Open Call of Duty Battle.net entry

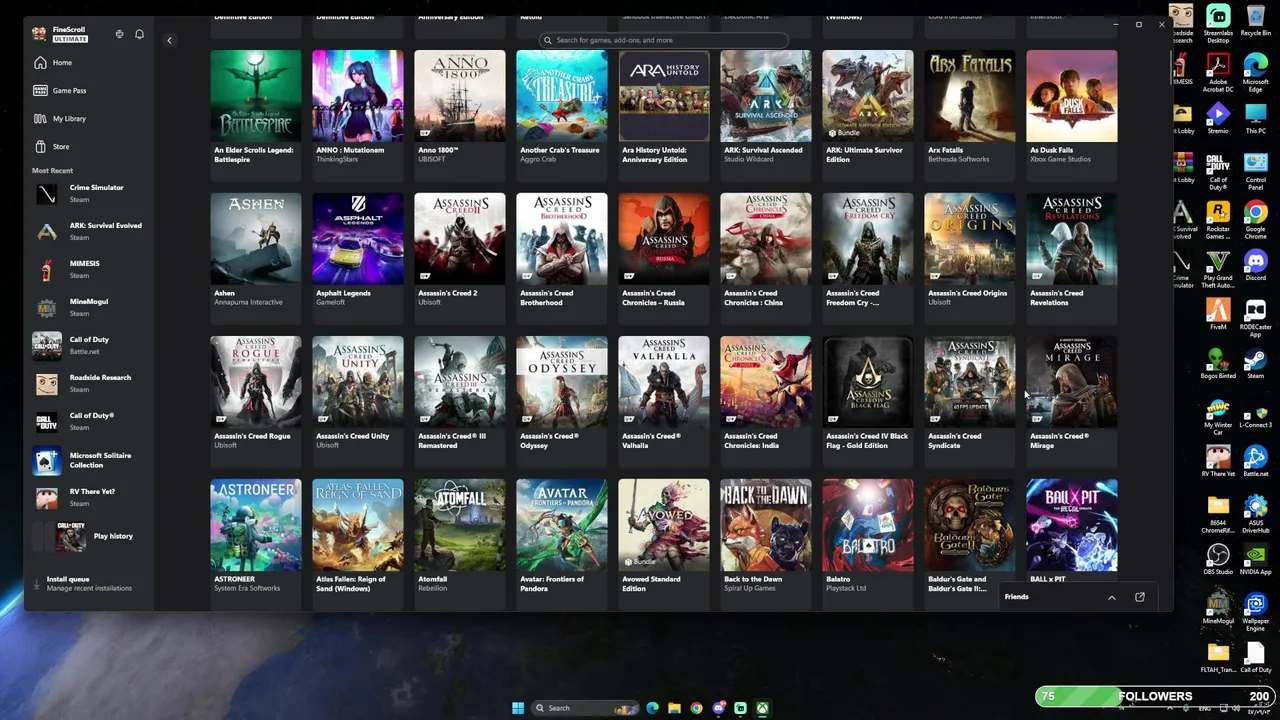point(88,345)
